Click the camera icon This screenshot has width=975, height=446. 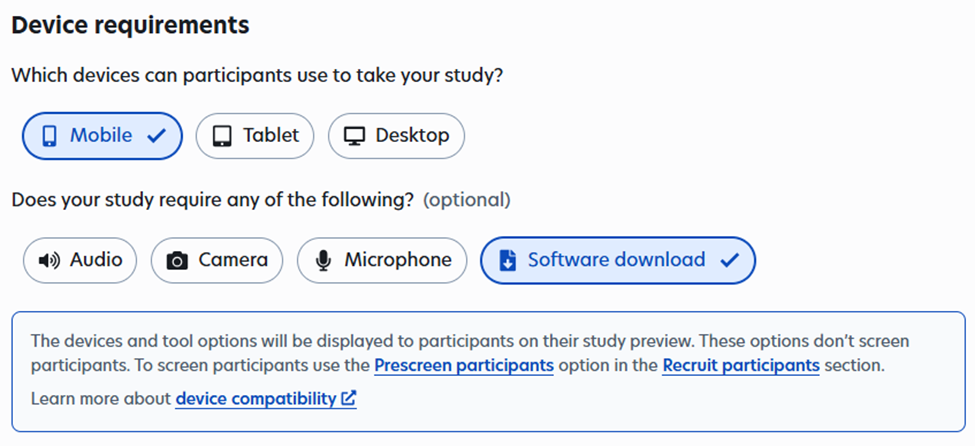[177, 261]
